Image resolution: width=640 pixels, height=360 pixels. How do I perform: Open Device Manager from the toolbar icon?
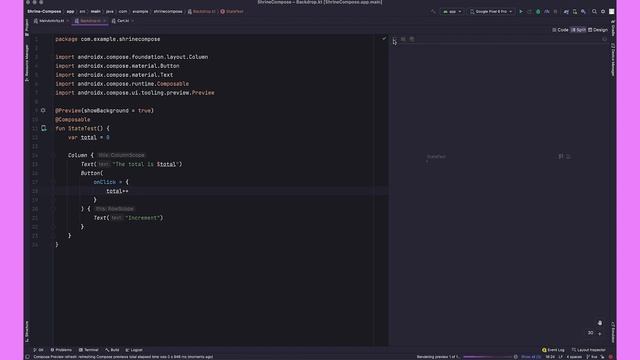click(575, 11)
